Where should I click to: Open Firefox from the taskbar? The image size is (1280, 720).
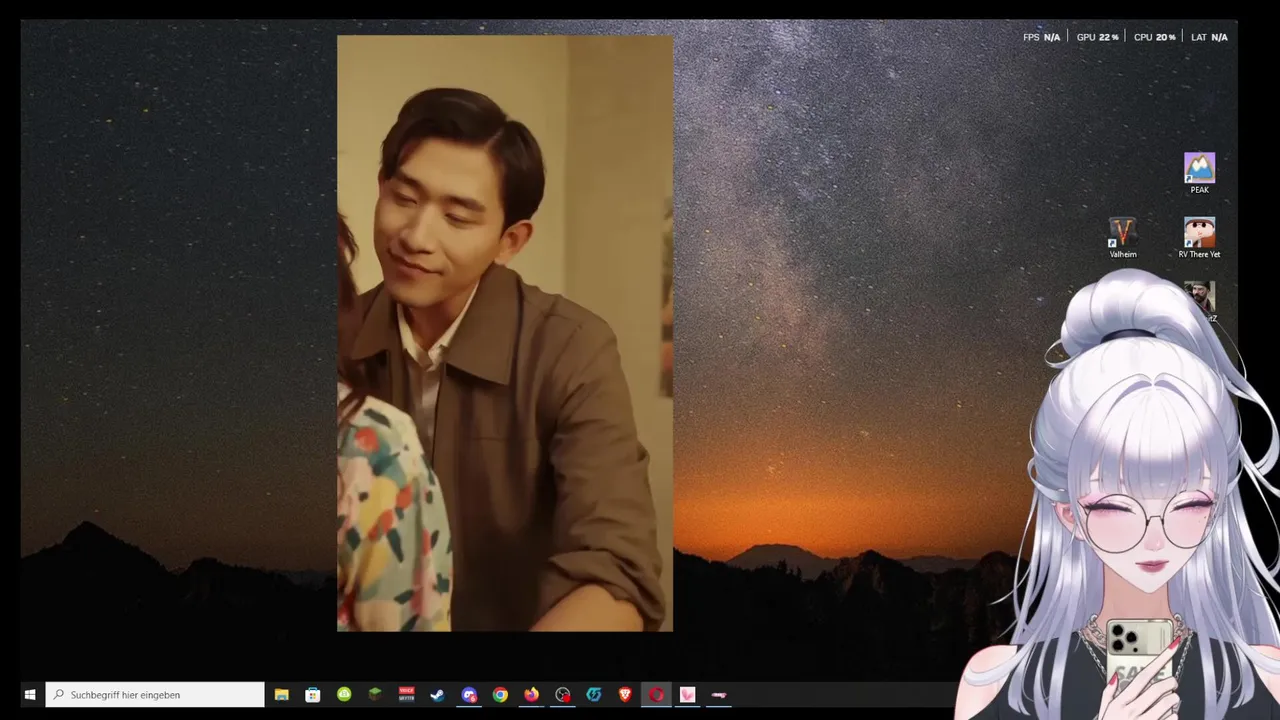[531, 695]
